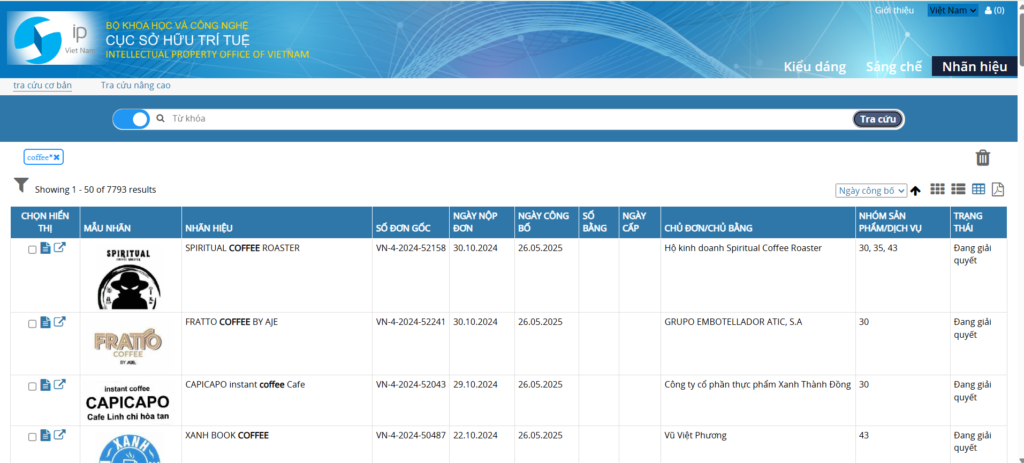1024x463 pixels.
Task: Sort by NGÀY CÔNG BỐ column header
Action: coord(541,222)
